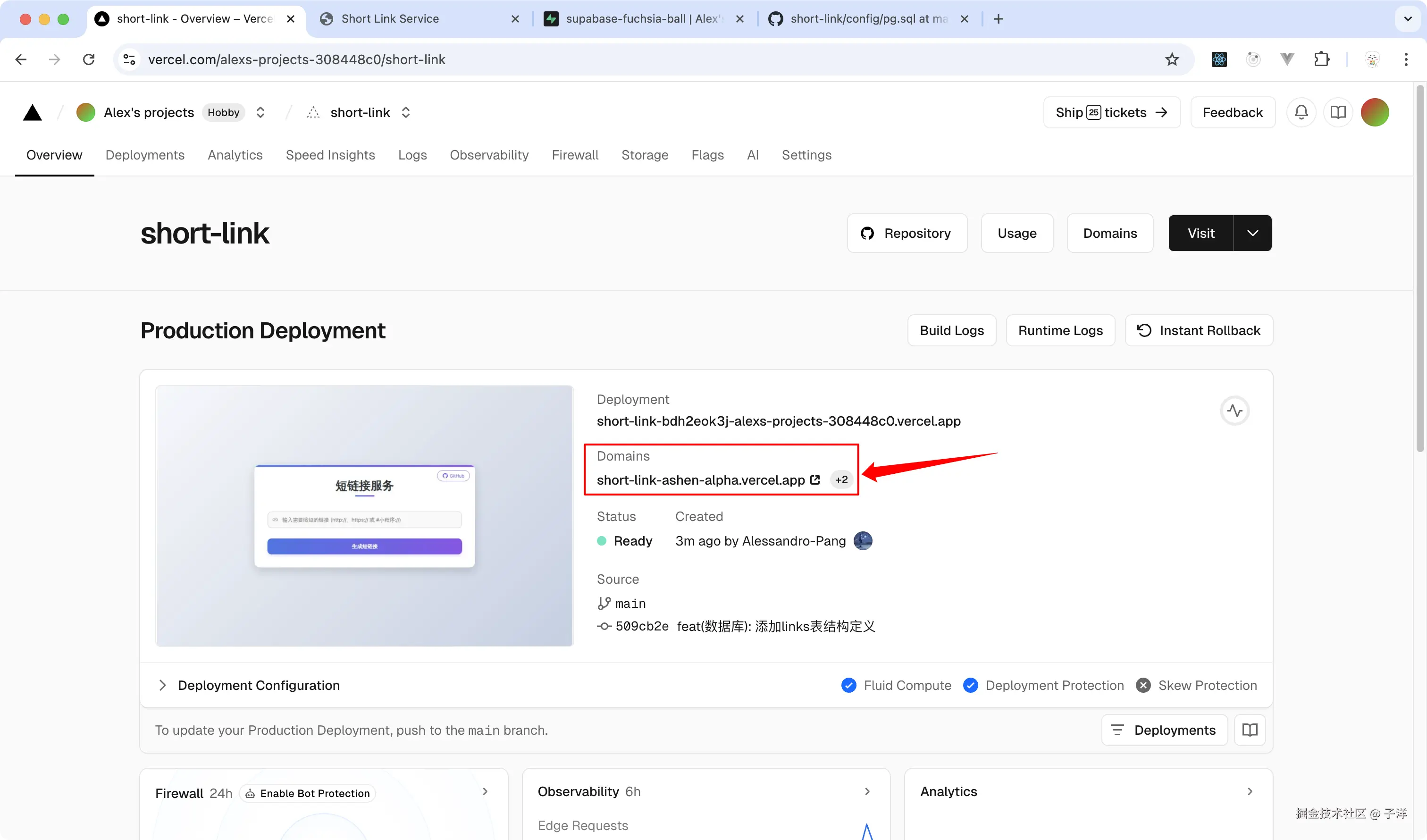
Task: Click the Instant Rollback button
Action: (1199, 330)
